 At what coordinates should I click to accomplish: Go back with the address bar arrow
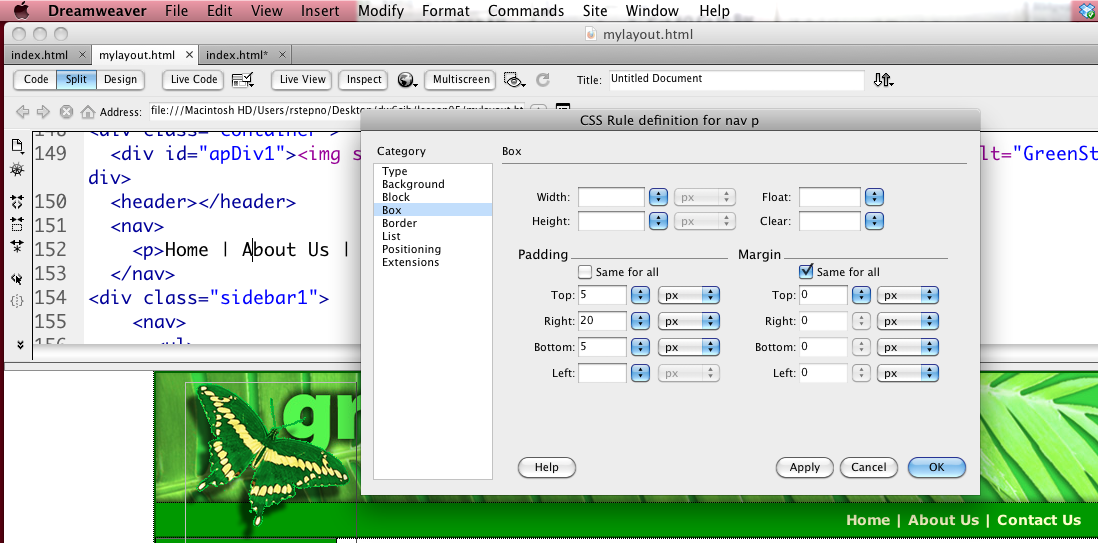point(22,111)
